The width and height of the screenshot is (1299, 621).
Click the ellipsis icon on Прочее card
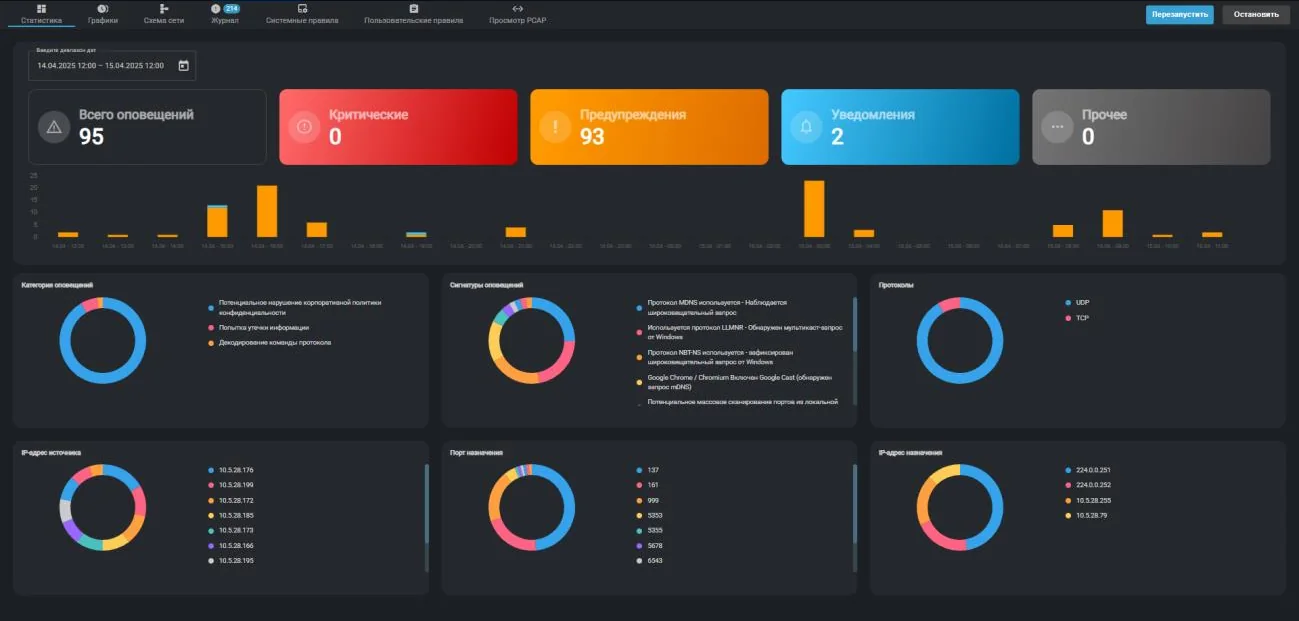[x=1057, y=127]
